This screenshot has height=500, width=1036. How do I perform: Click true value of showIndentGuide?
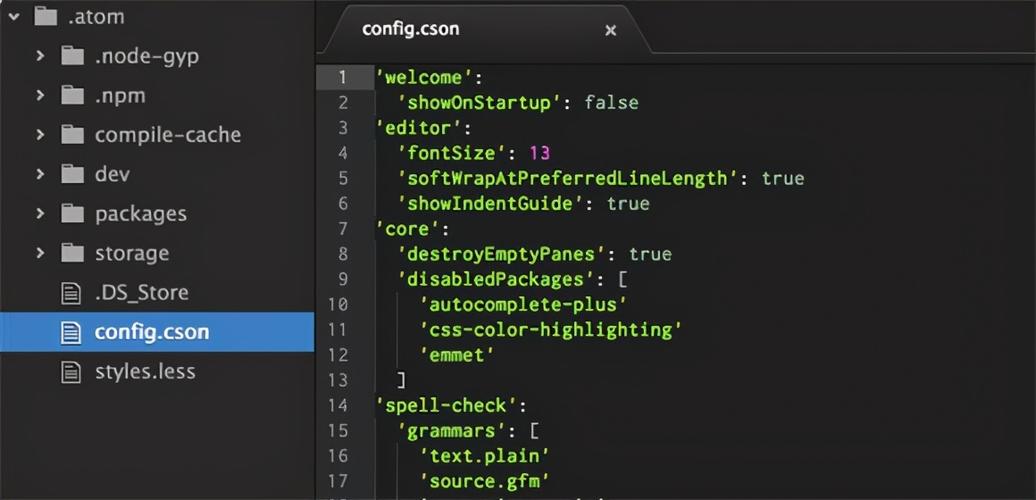(628, 204)
